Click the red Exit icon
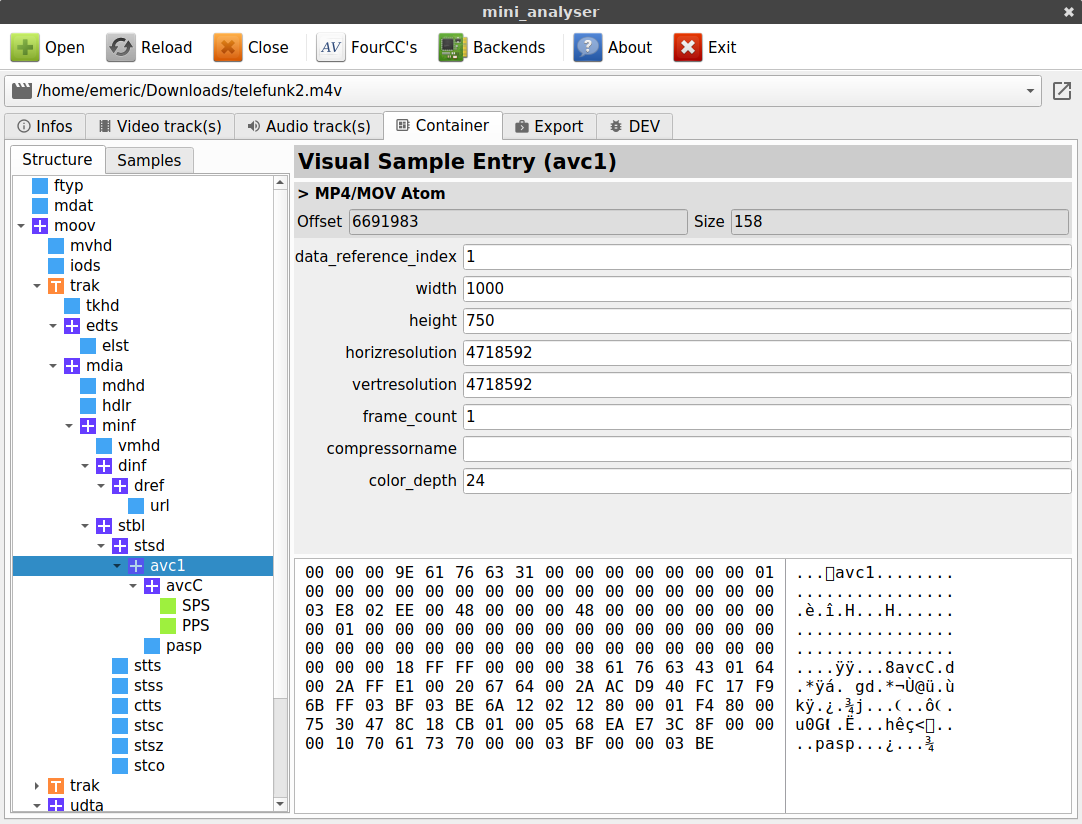The width and height of the screenshot is (1082, 824). [687, 48]
